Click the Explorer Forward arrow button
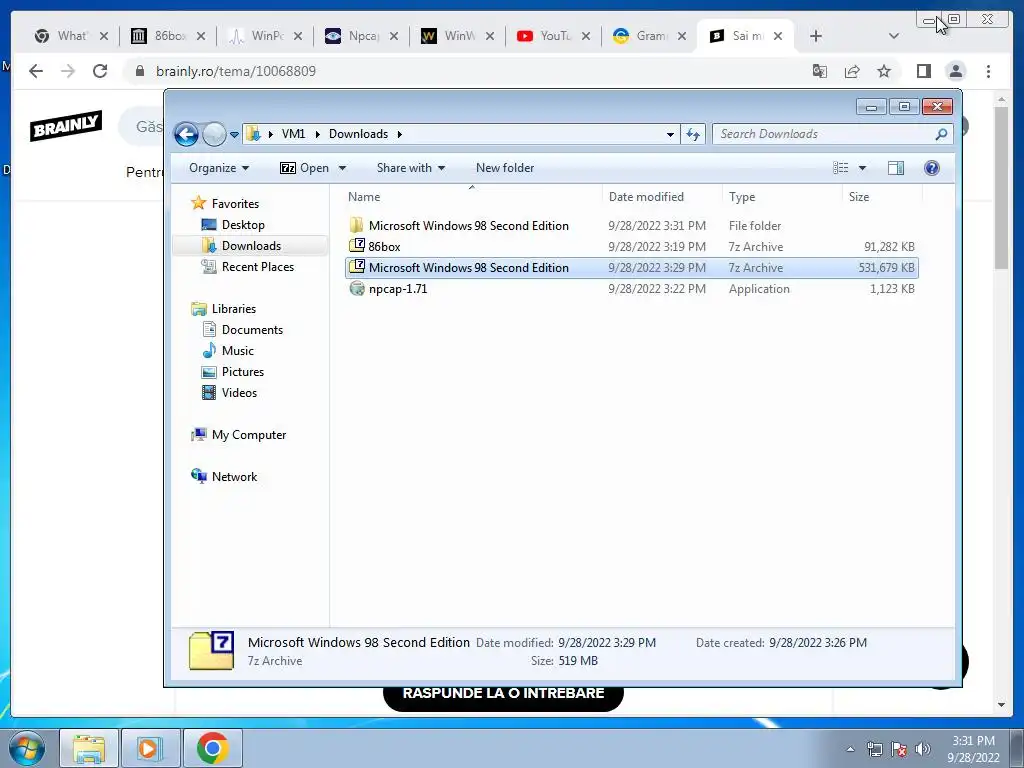This screenshot has height=768, width=1024. click(214, 135)
